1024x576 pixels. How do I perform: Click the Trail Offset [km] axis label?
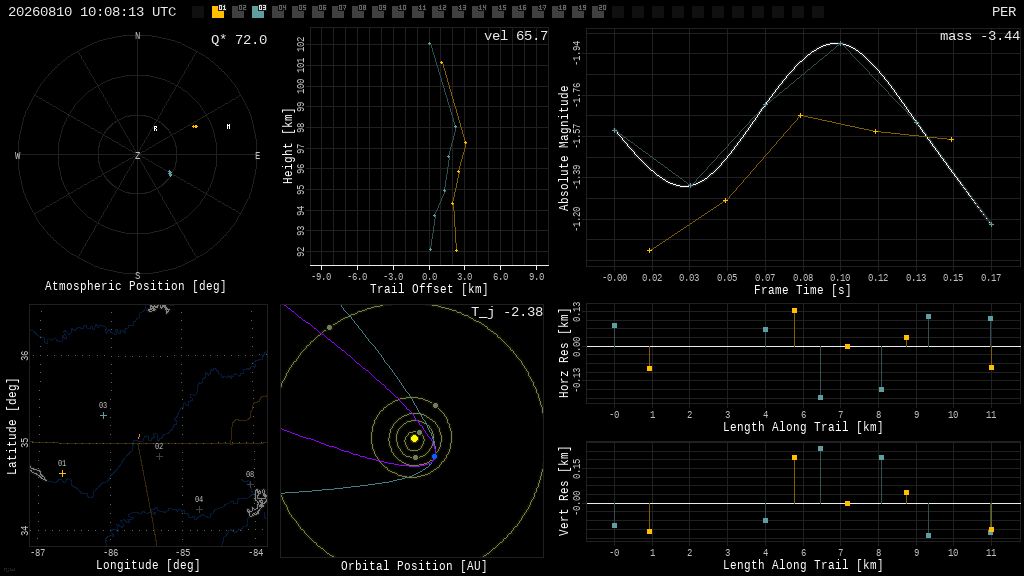pos(429,289)
